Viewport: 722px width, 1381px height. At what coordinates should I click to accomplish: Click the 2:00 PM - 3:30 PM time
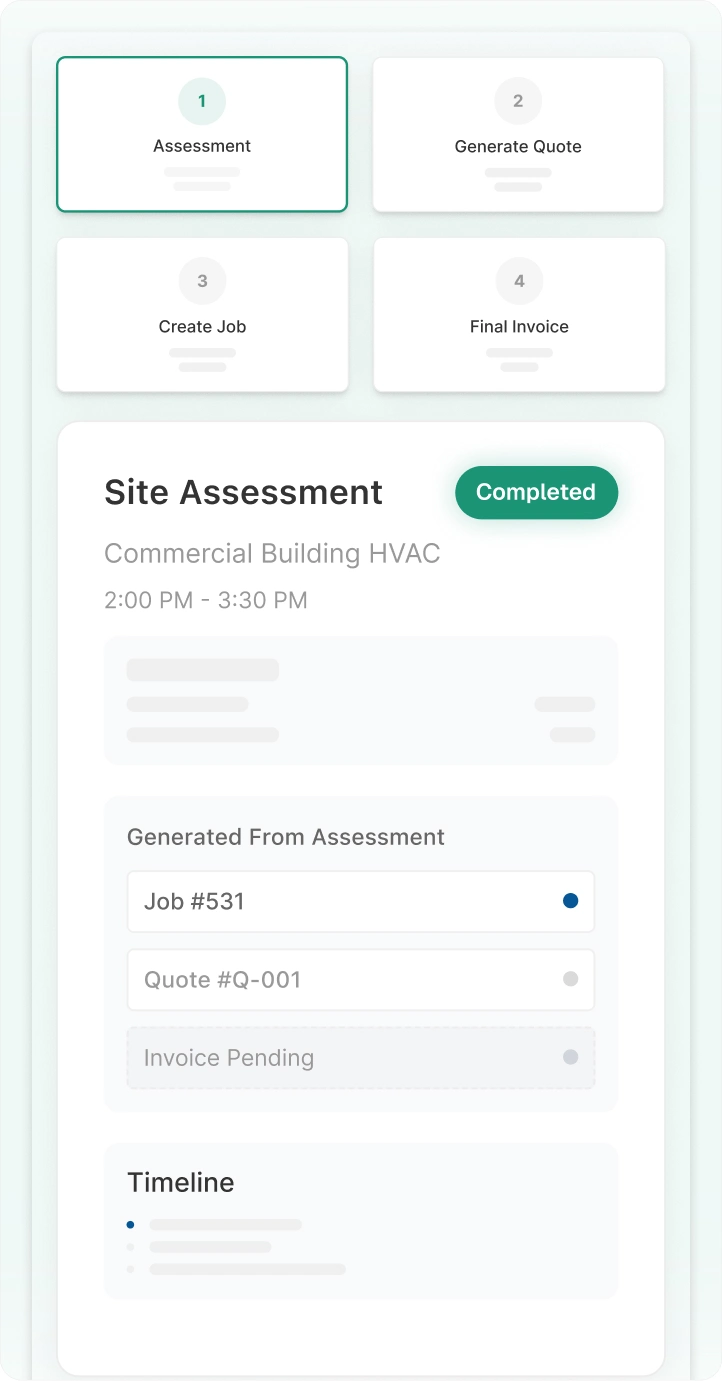tap(206, 600)
